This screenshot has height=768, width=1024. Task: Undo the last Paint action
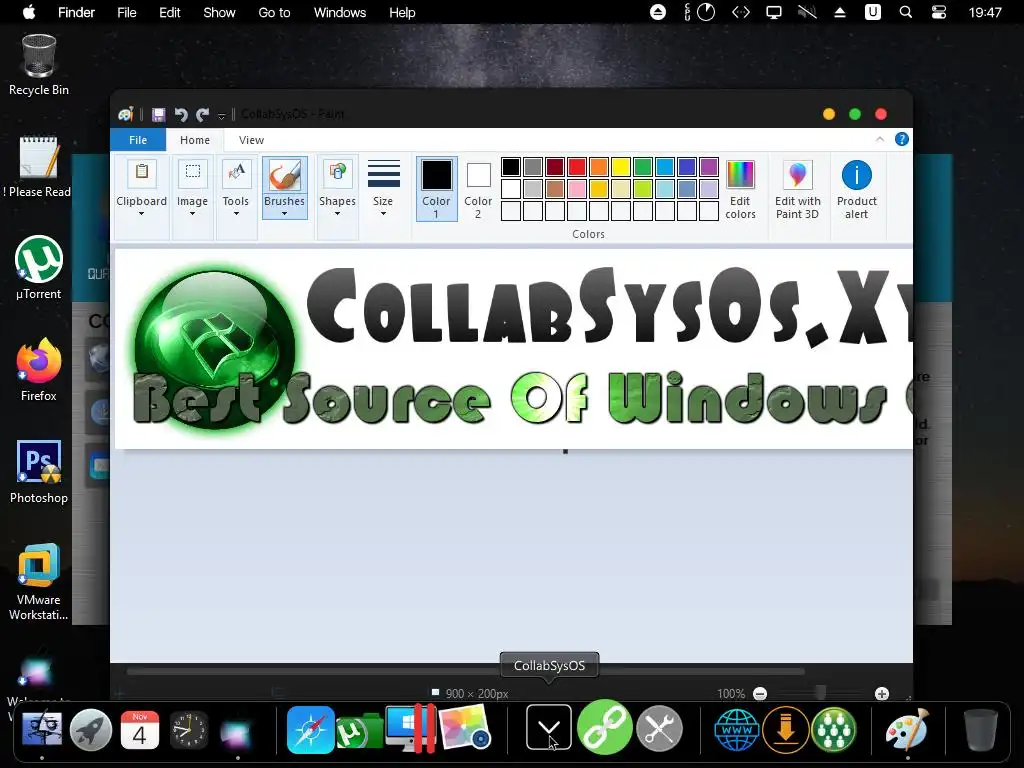tap(181, 115)
